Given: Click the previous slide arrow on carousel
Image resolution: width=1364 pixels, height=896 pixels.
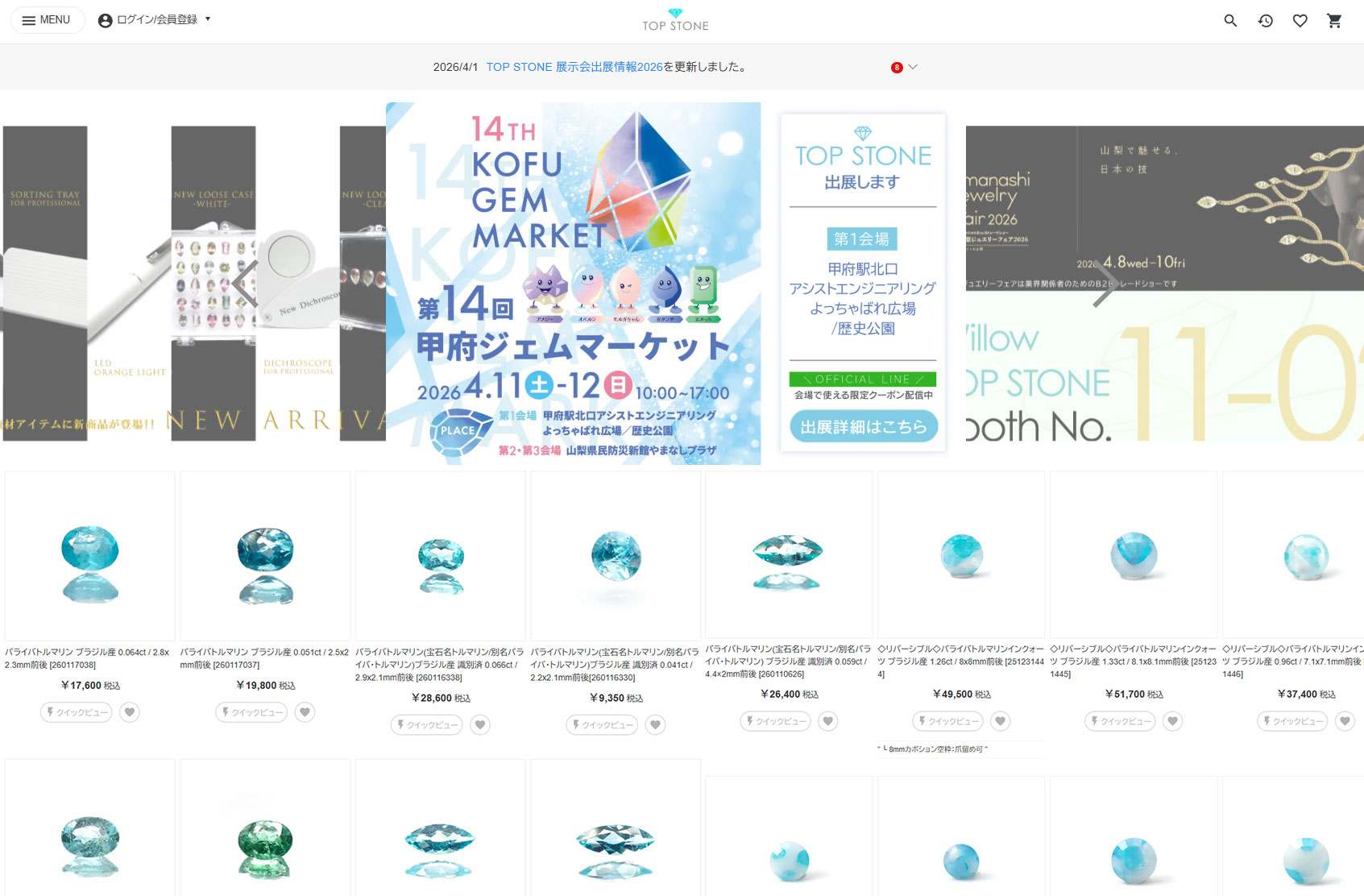Looking at the screenshot, I should (244, 284).
